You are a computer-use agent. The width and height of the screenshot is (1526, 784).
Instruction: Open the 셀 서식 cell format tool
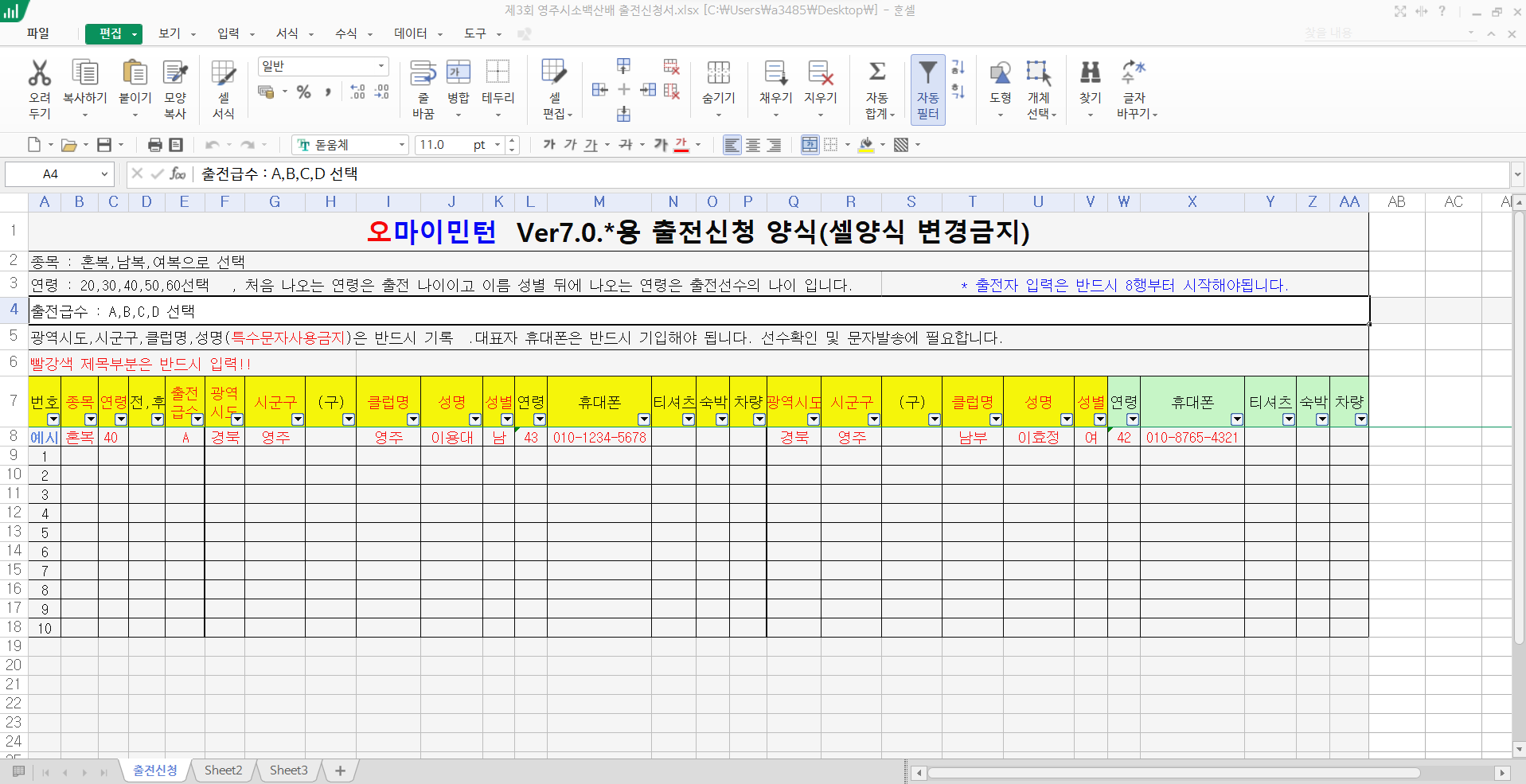click(x=223, y=73)
